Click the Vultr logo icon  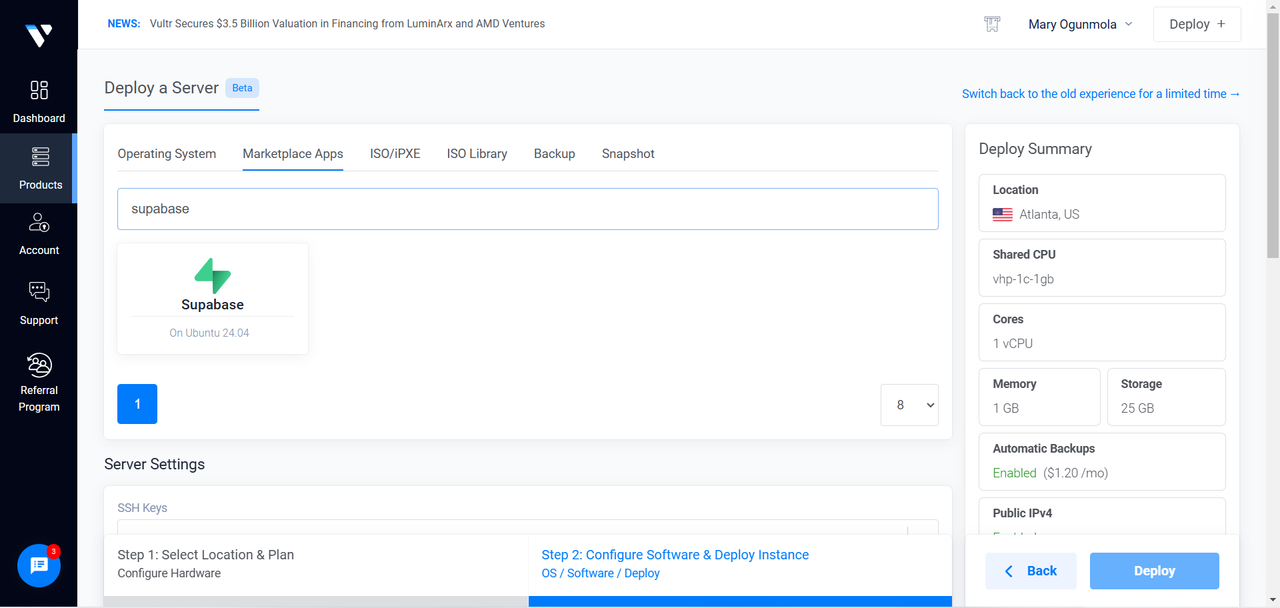coord(39,35)
